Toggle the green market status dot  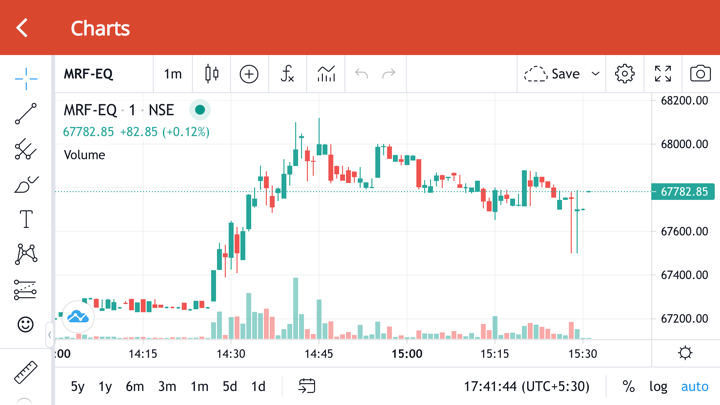[x=200, y=110]
